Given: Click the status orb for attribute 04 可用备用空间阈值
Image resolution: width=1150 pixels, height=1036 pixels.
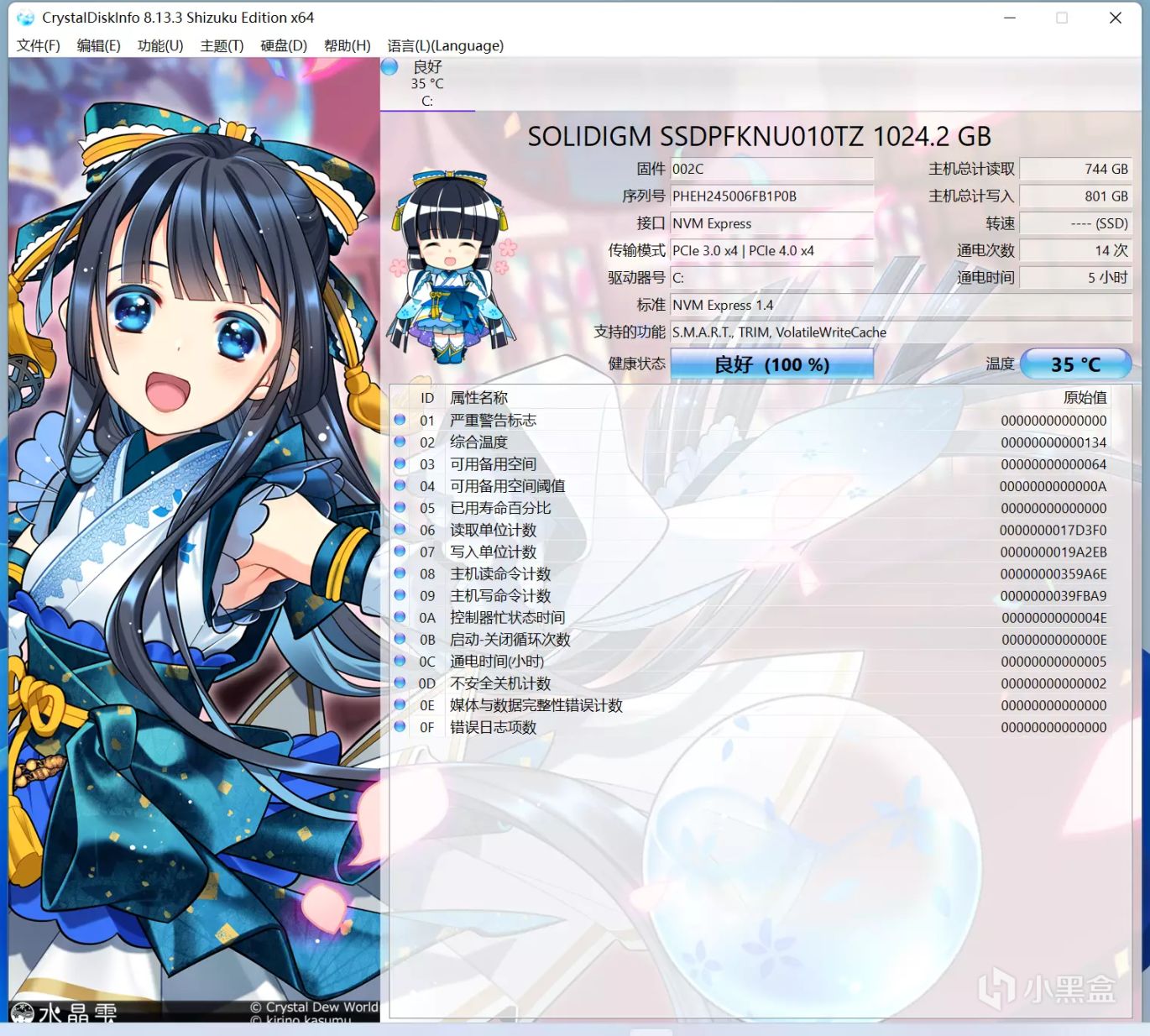Looking at the screenshot, I should pyautogui.click(x=400, y=485).
